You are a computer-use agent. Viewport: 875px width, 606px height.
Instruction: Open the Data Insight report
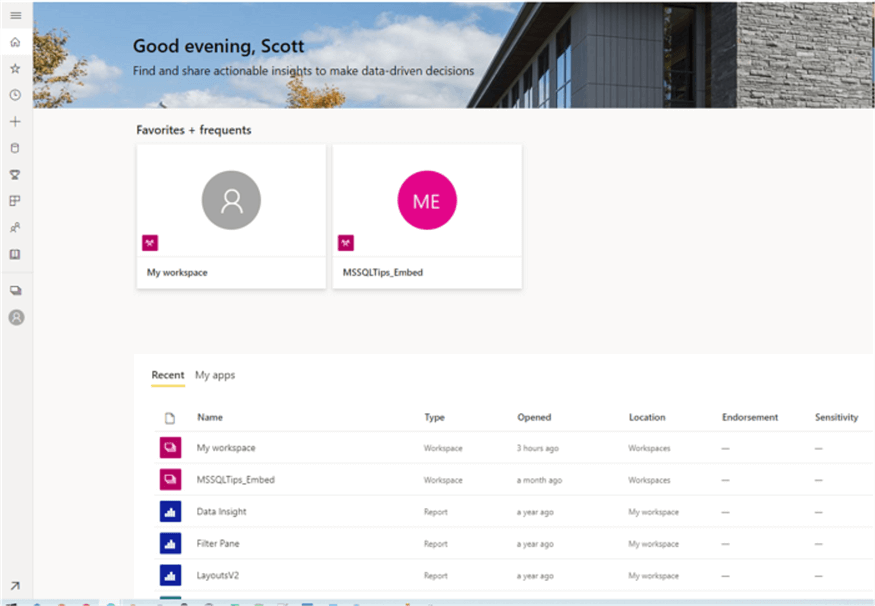click(x=221, y=512)
